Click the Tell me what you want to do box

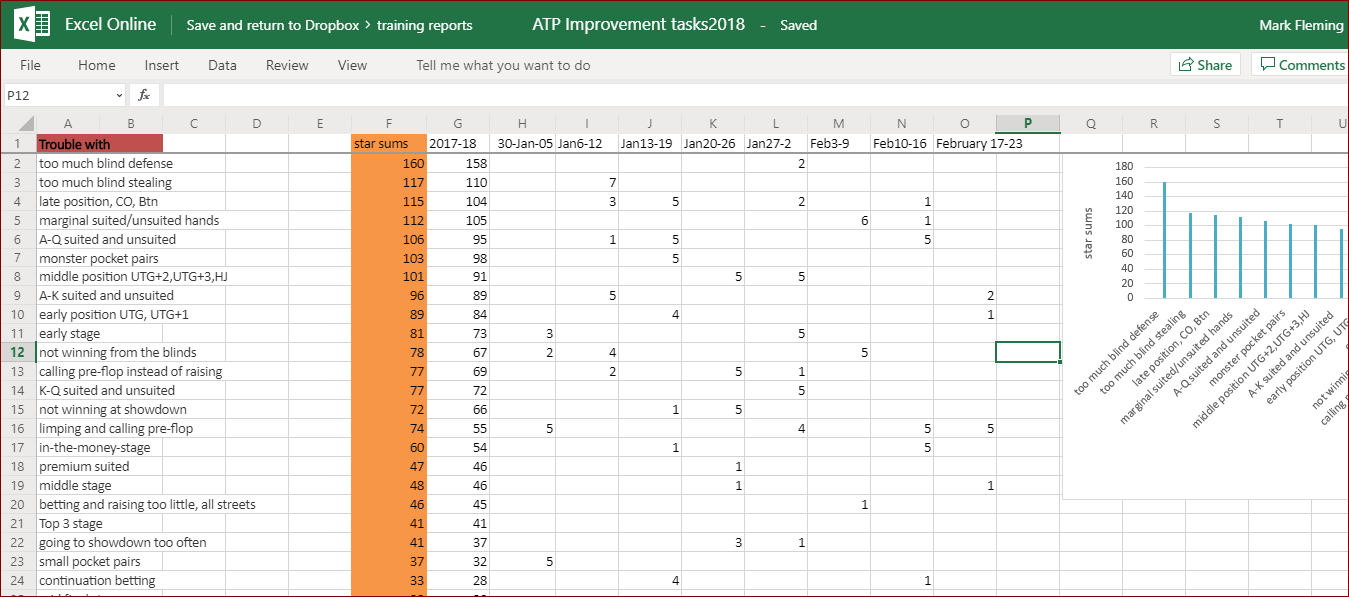(x=503, y=65)
